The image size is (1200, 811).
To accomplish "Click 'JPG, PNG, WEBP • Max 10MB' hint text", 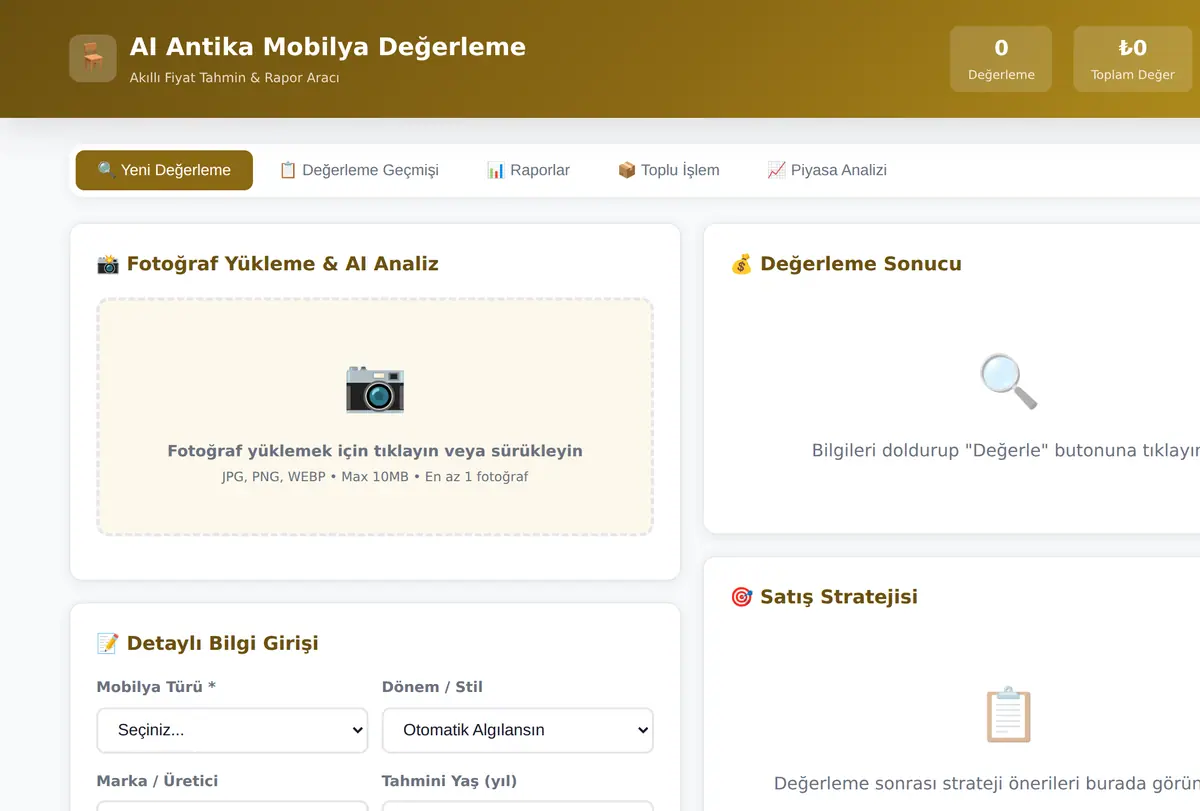I will coord(315,477).
